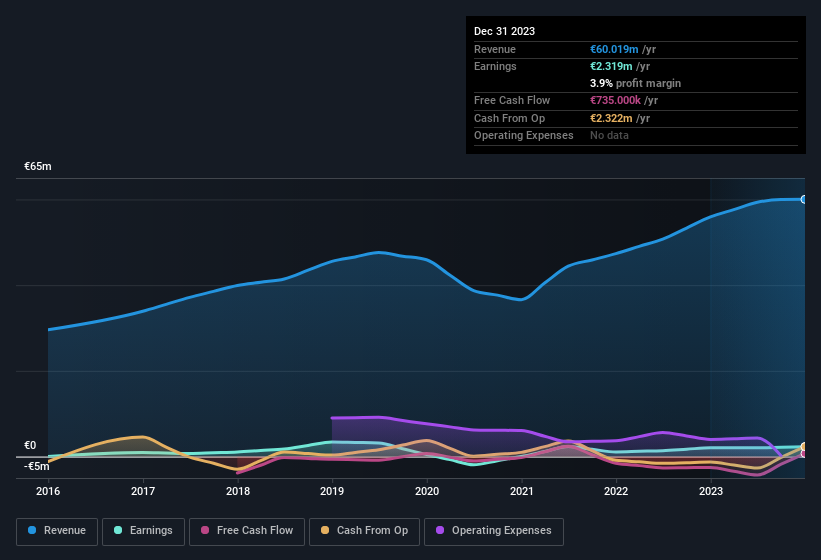Click the -€5m y-axis label
Viewport: 821px width, 560px height.
(36, 466)
